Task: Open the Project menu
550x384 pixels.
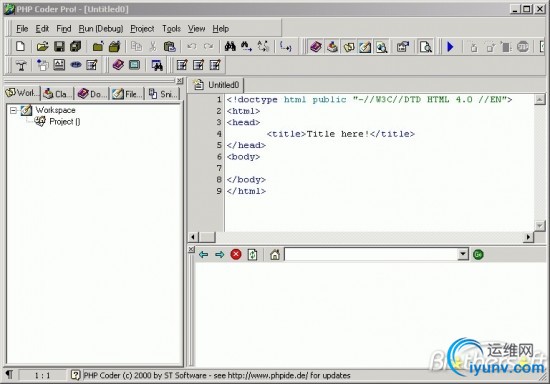Action: (x=142, y=29)
